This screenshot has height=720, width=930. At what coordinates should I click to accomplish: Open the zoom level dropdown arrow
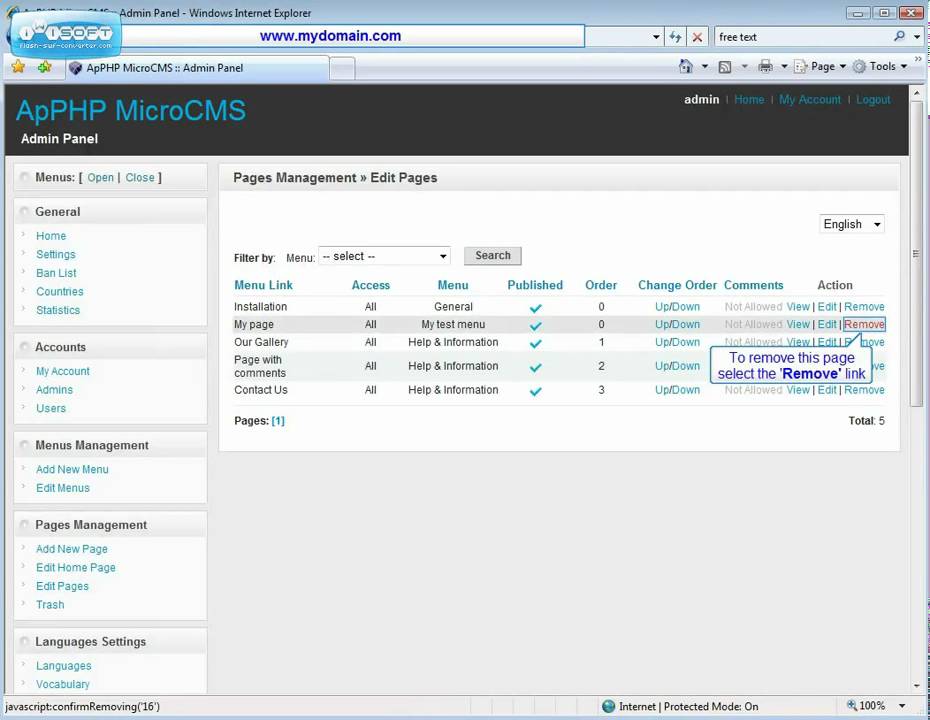point(902,706)
